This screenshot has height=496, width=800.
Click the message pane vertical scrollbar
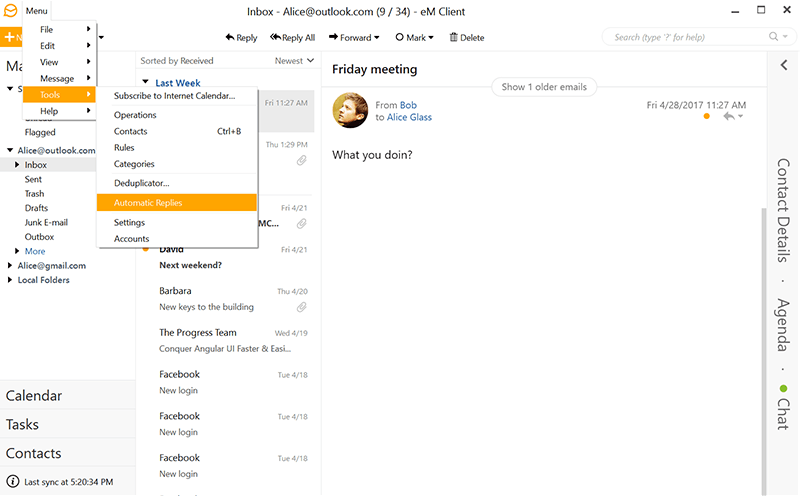tap(763, 351)
